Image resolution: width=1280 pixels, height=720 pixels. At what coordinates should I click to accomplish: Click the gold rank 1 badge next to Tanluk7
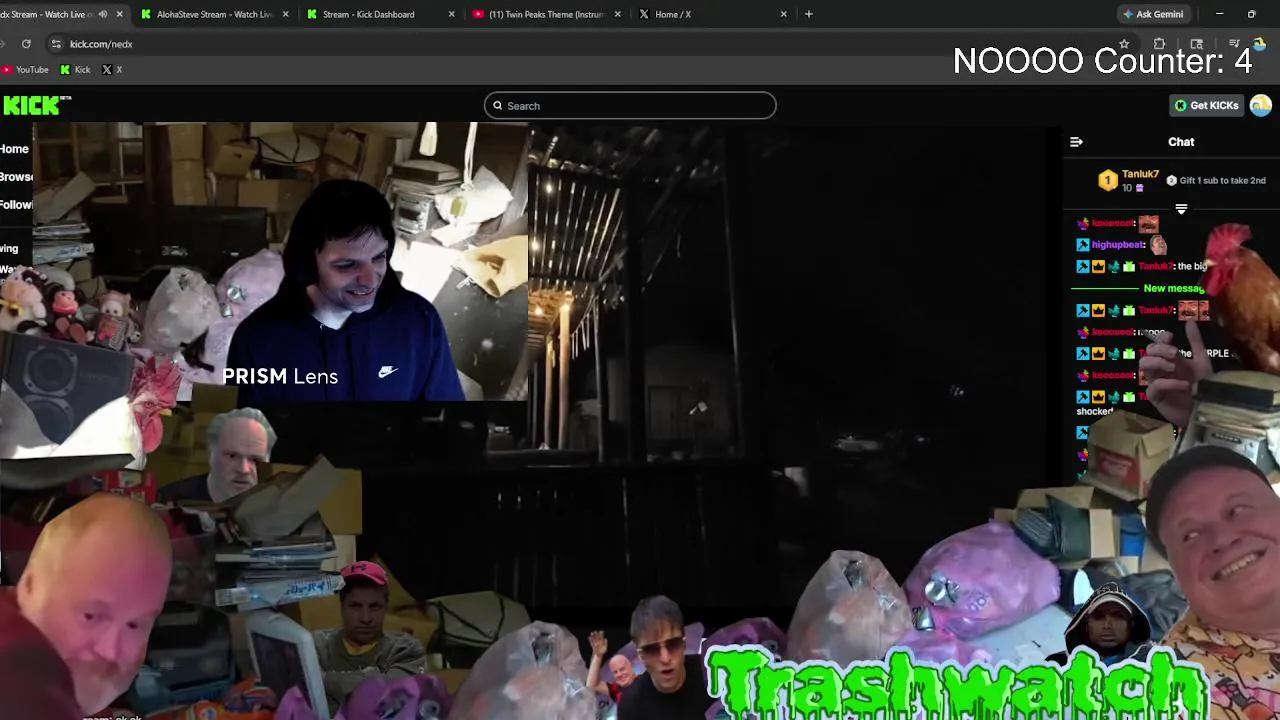pyautogui.click(x=1107, y=180)
